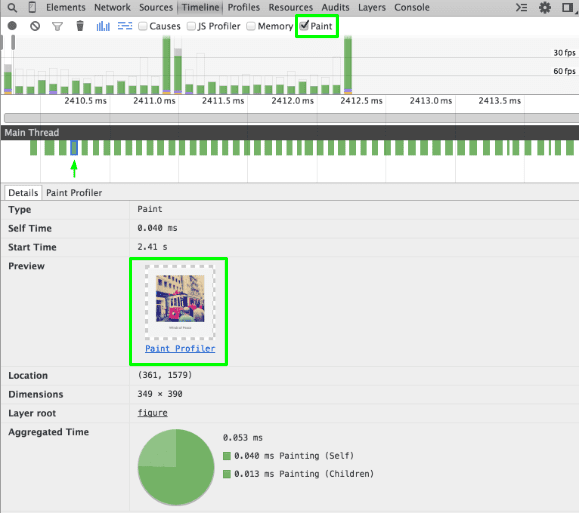This screenshot has height=513, width=579.
Task: Click the Painting (Children) legend entry
Action: click(x=299, y=474)
